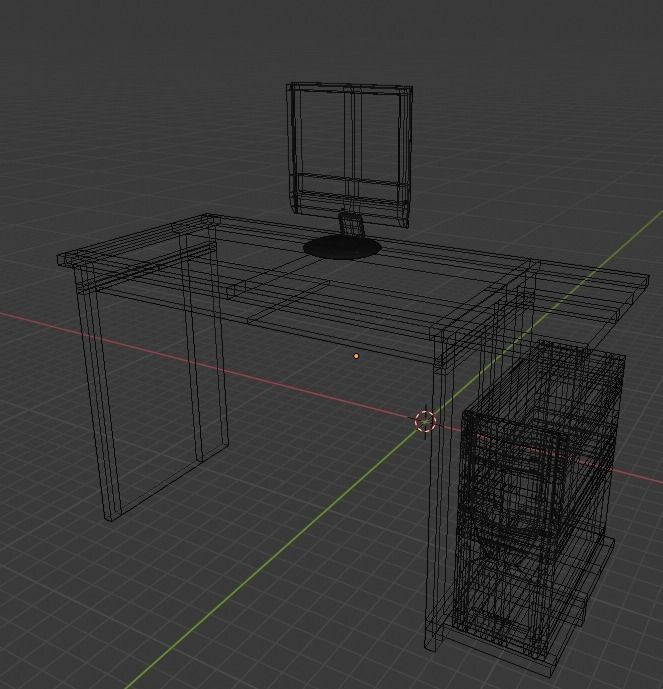Click the black oval monitor base
The height and width of the screenshot is (689, 663).
pyautogui.click(x=342, y=247)
